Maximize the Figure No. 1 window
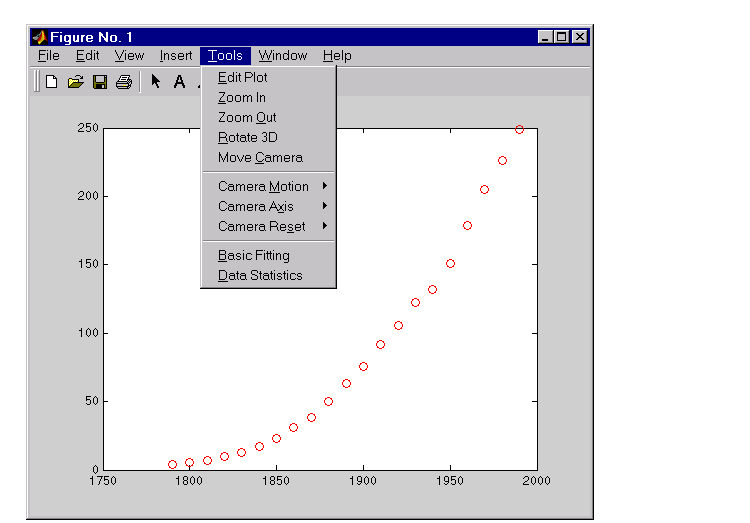Viewport: 750px width, 523px height. coord(562,37)
